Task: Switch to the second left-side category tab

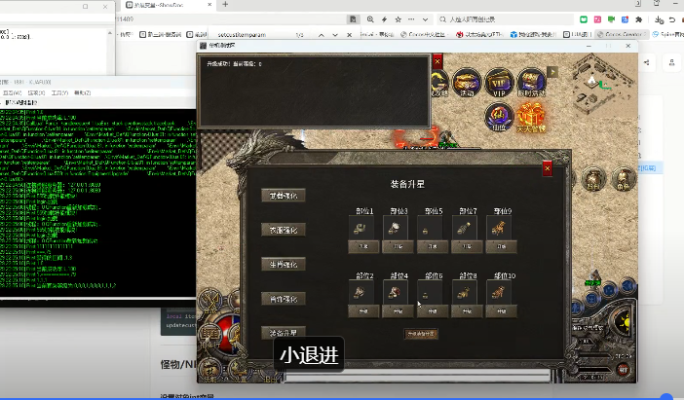Action: (x=283, y=230)
